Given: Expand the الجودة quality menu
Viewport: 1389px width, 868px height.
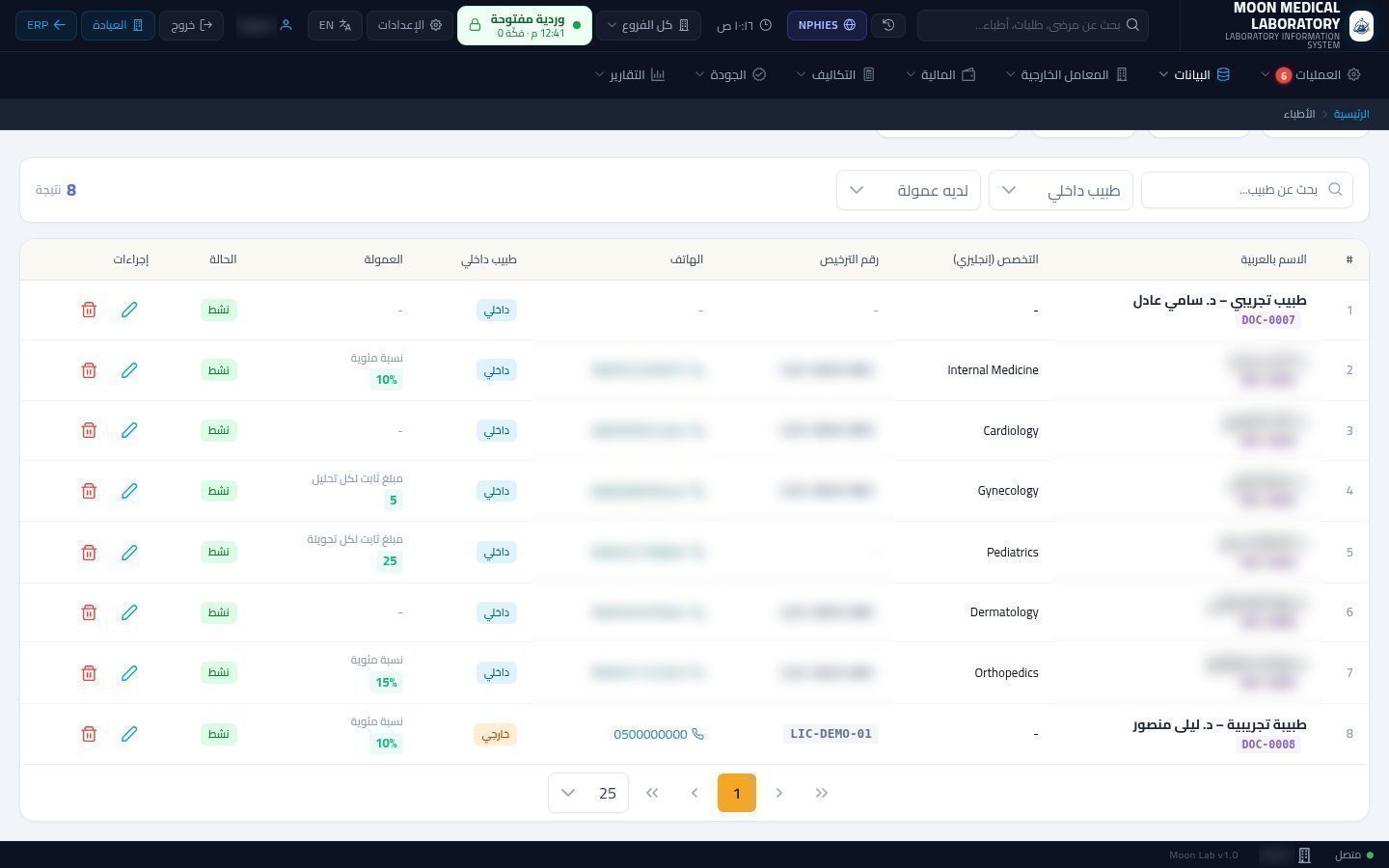Looking at the screenshot, I should tap(730, 74).
